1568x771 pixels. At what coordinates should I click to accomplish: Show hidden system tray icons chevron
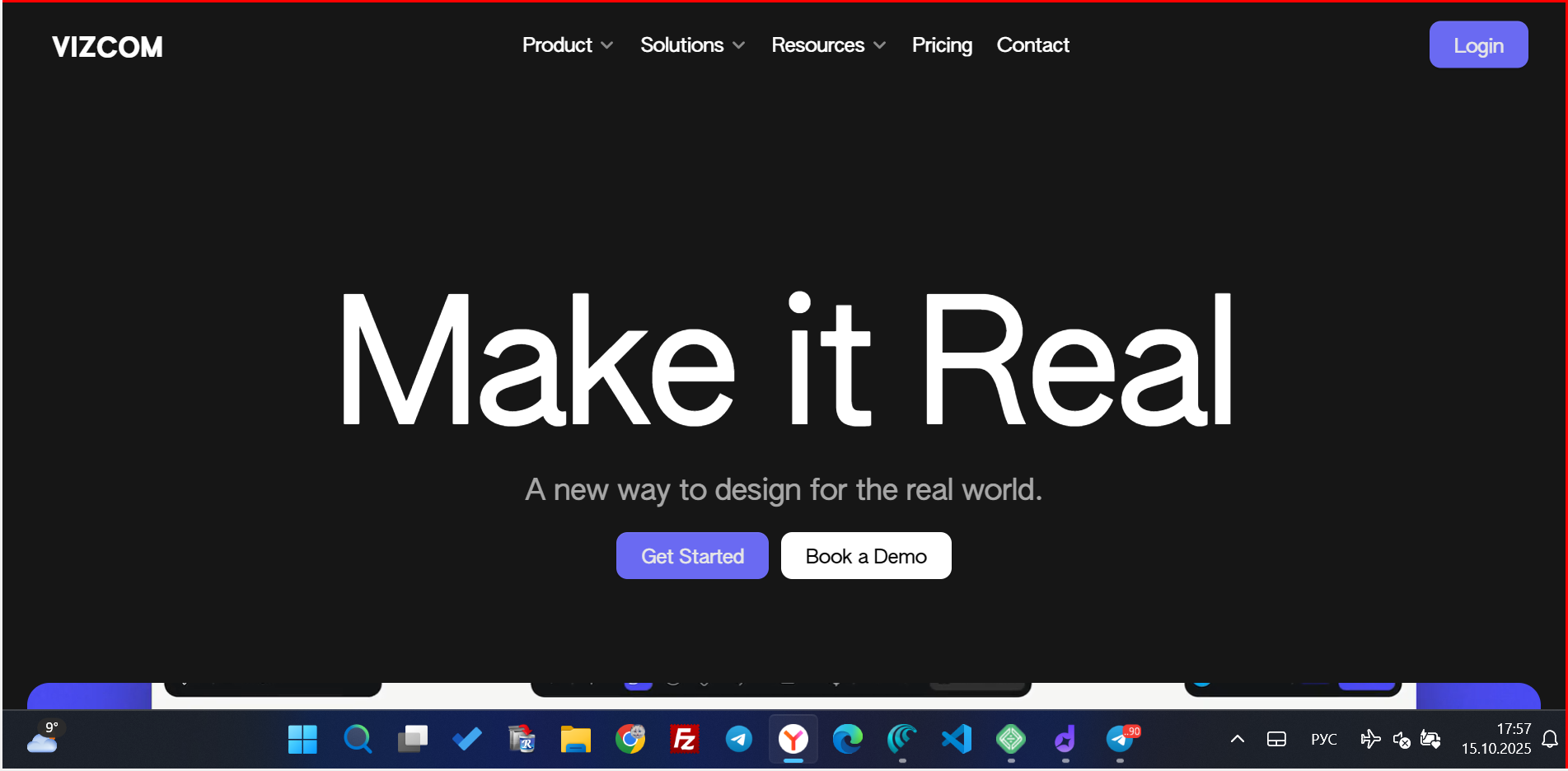pyautogui.click(x=1237, y=739)
